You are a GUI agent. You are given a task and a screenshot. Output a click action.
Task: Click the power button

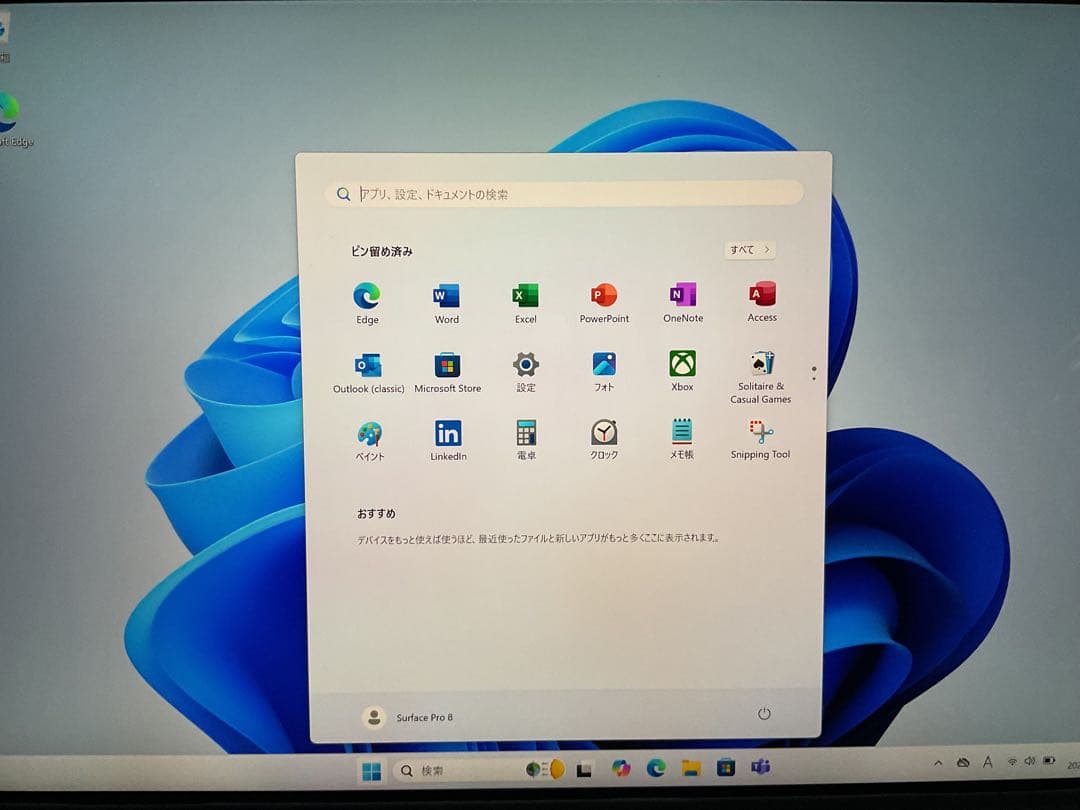point(764,714)
